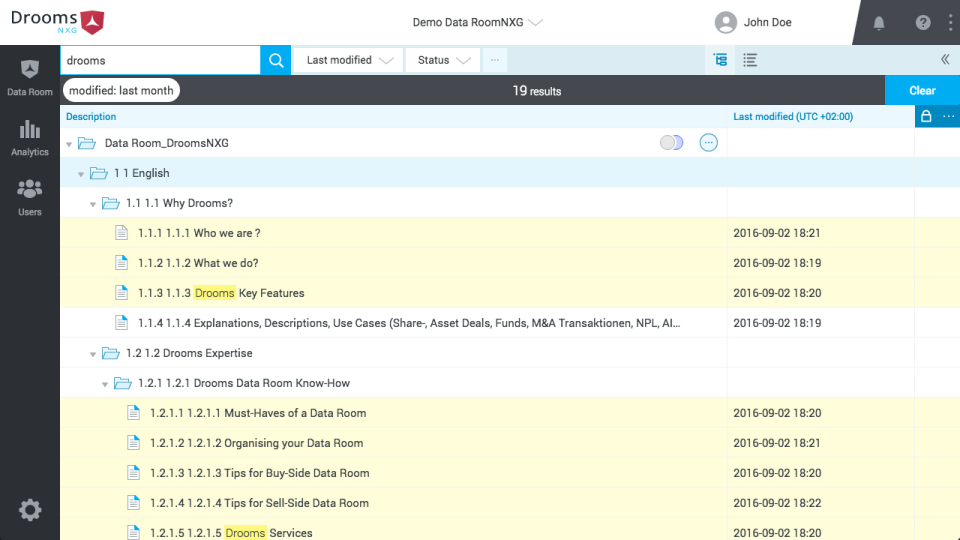Screen dimensions: 960x540
Task: Open the Analytics sidebar section
Action: [x=29, y=138]
